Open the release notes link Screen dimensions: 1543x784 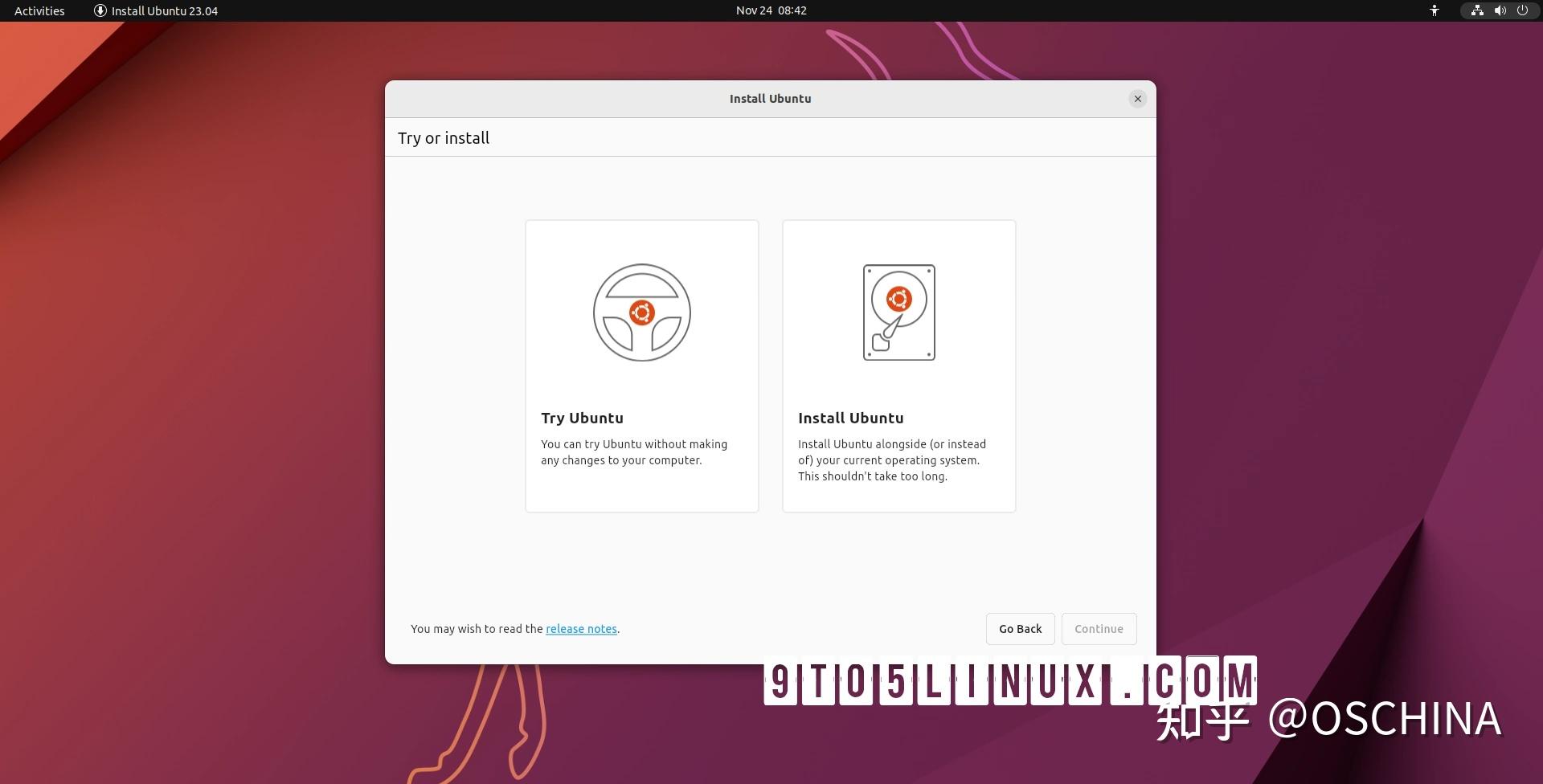[x=581, y=629]
